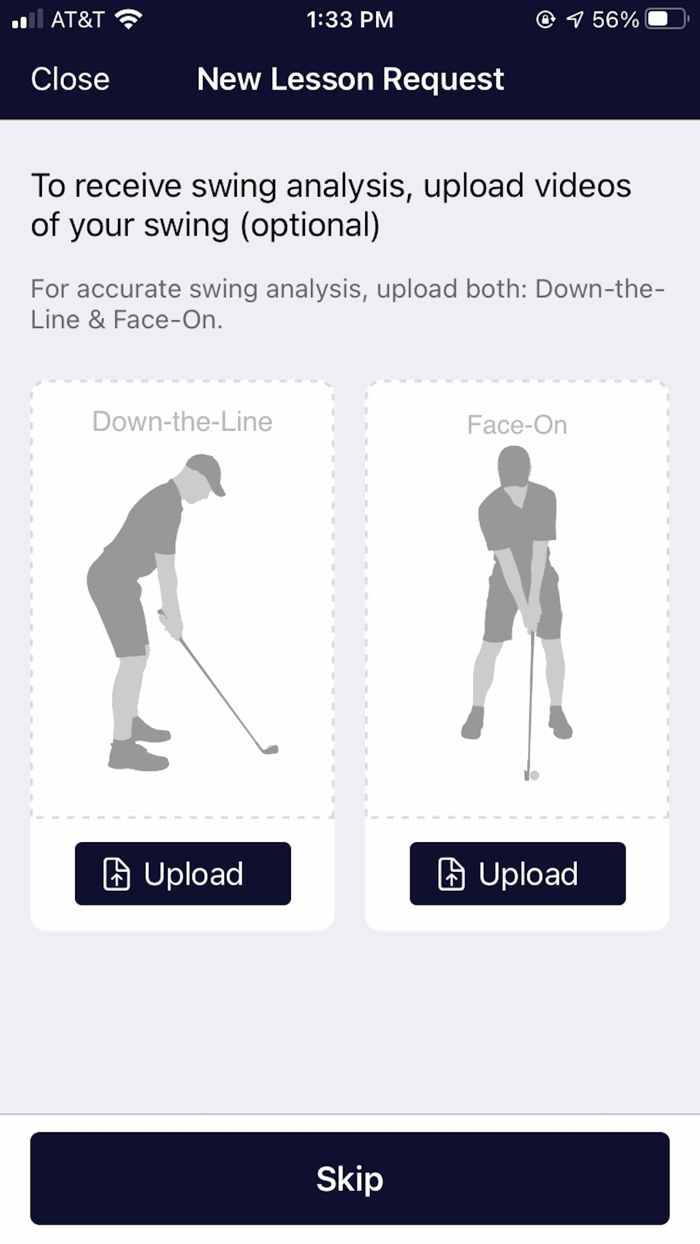Image resolution: width=700 pixels, height=1244 pixels.
Task: Tap the rotation lock status icon
Action: [x=545, y=19]
